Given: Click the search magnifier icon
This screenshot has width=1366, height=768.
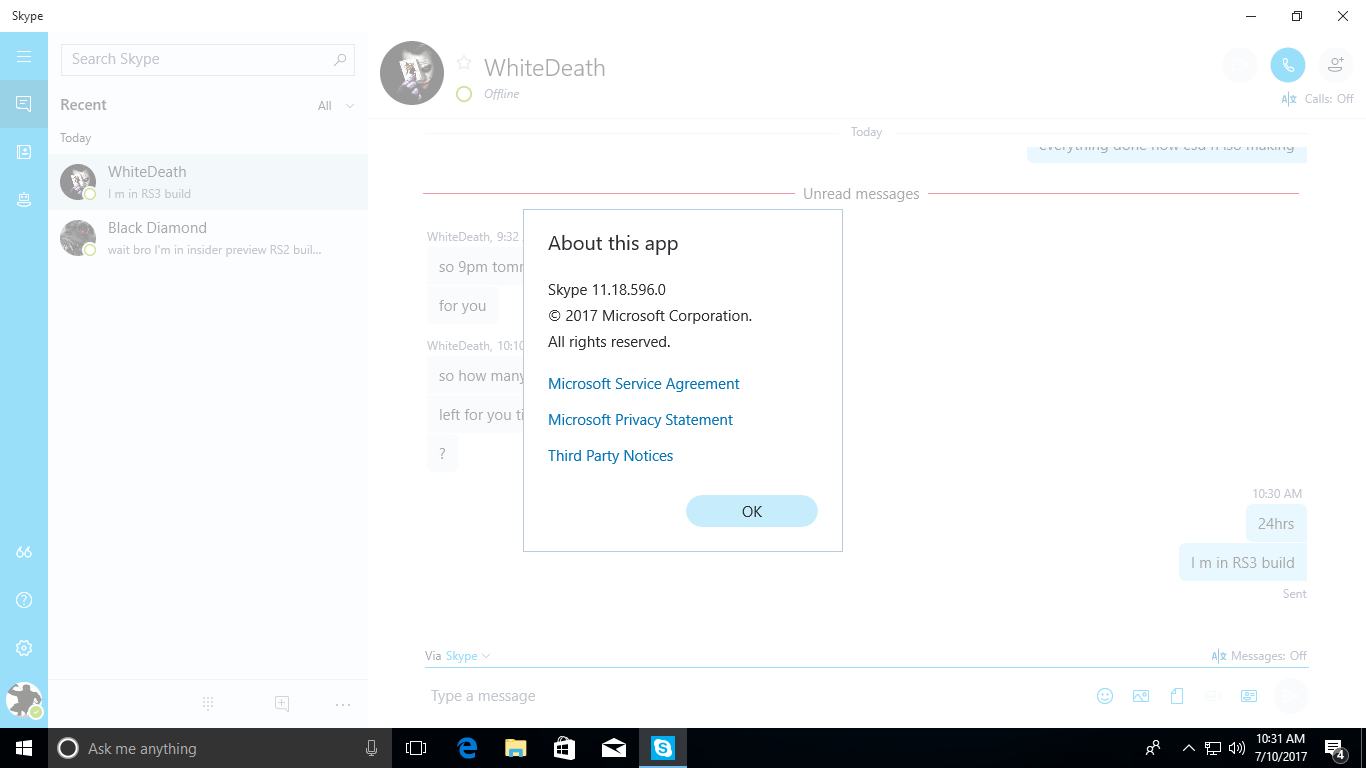Looking at the screenshot, I should [340, 59].
